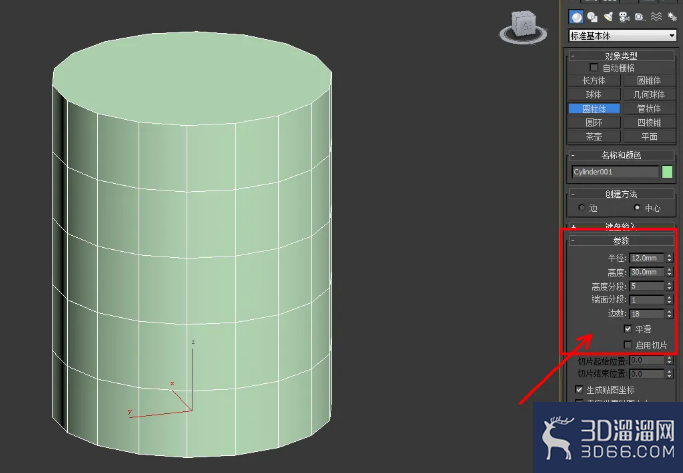
Task: Click the 切片结束位置 value field
Action: tap(647, 374)
